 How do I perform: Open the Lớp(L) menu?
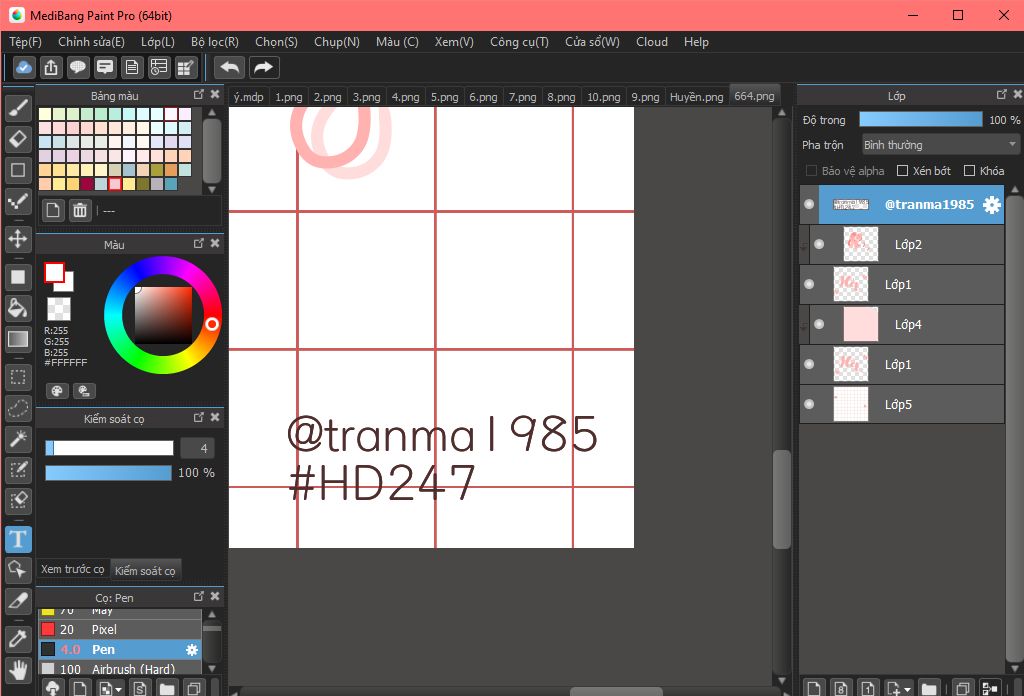click(157, 42)
